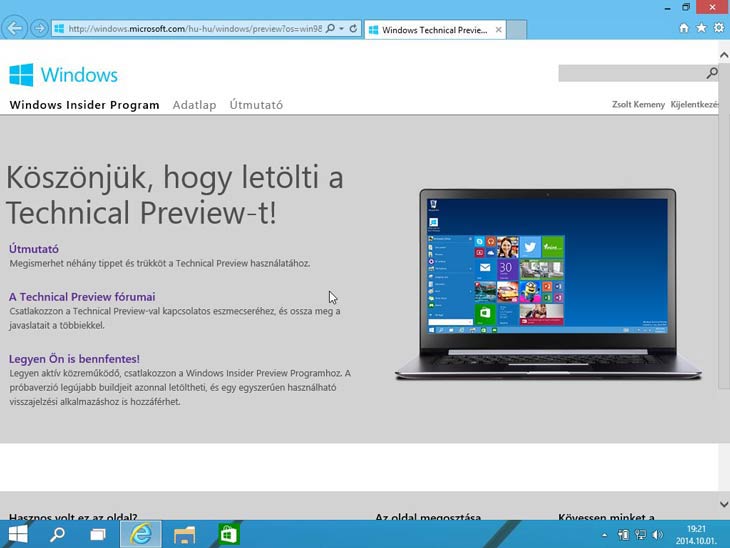Screen dimensions: 730x548
Task: Open the Start menu button
Action: [18, 534]
